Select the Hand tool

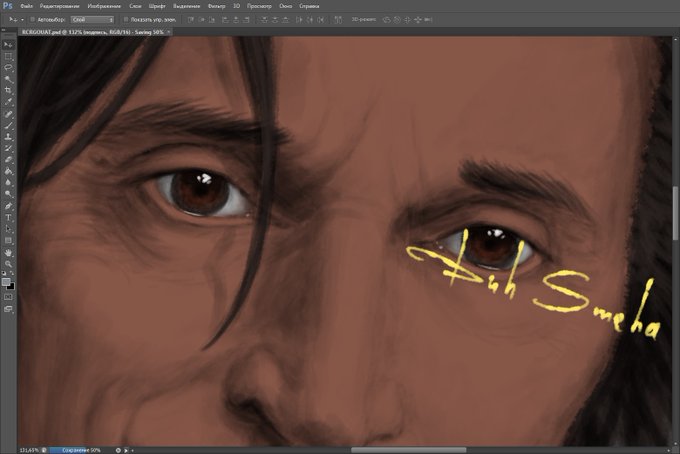pyautogui.click(x=8, y=252)
